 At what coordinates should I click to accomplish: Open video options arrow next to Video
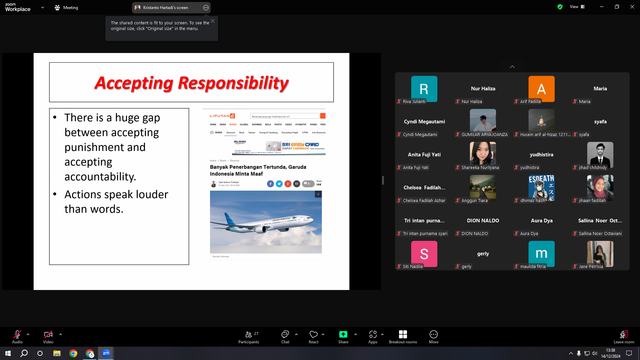(x=60, y=334)
